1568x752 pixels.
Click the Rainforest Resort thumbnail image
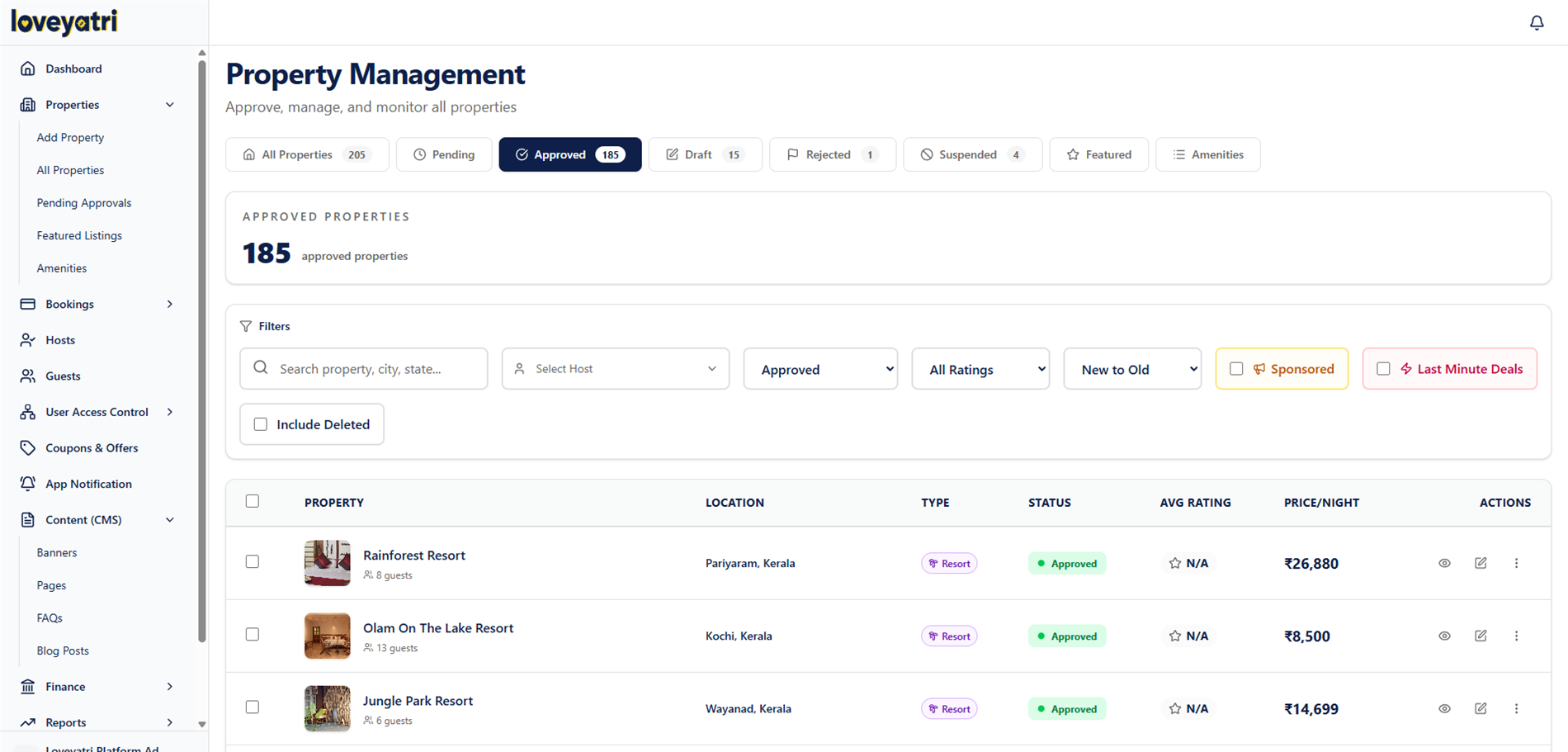[328, 563]
